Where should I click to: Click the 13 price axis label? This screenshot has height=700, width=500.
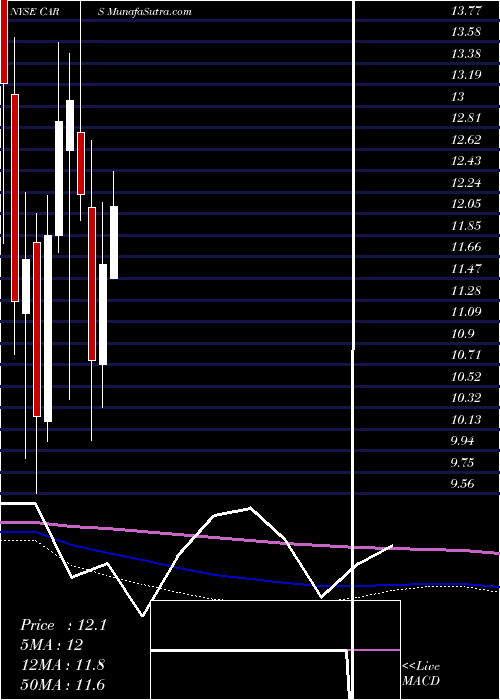[458, 97]
